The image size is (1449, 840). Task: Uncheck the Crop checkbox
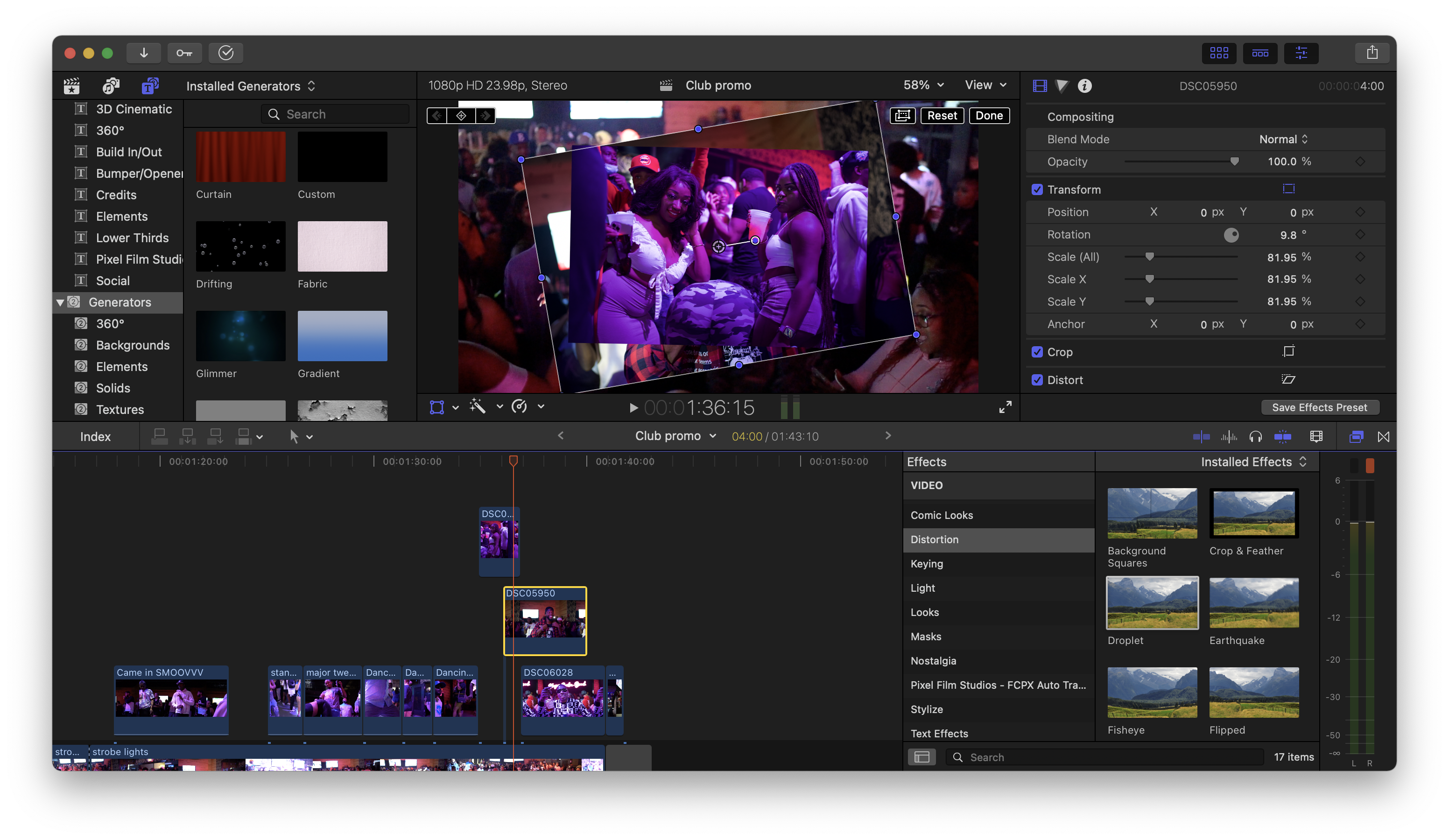(x=1037, y=352)
